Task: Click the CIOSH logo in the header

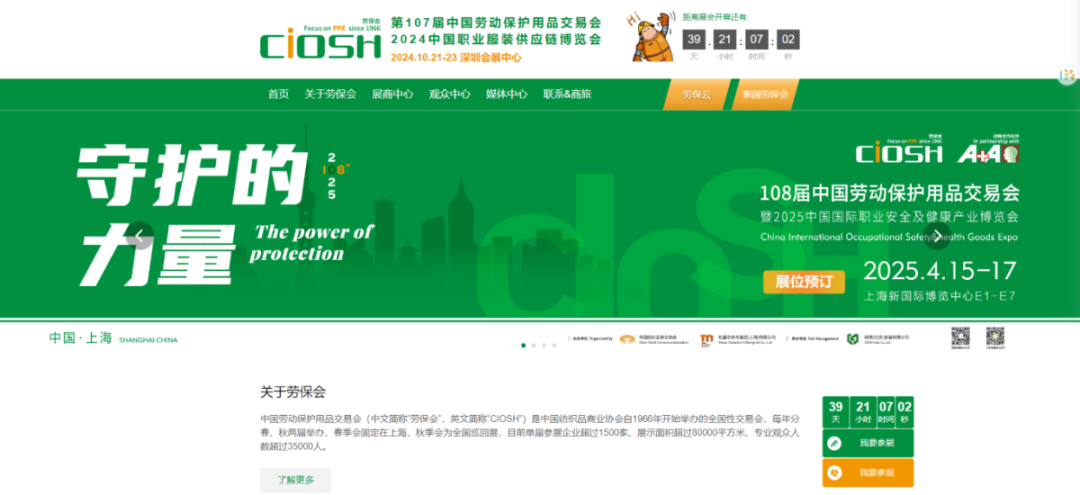Action: click(320, 40)
